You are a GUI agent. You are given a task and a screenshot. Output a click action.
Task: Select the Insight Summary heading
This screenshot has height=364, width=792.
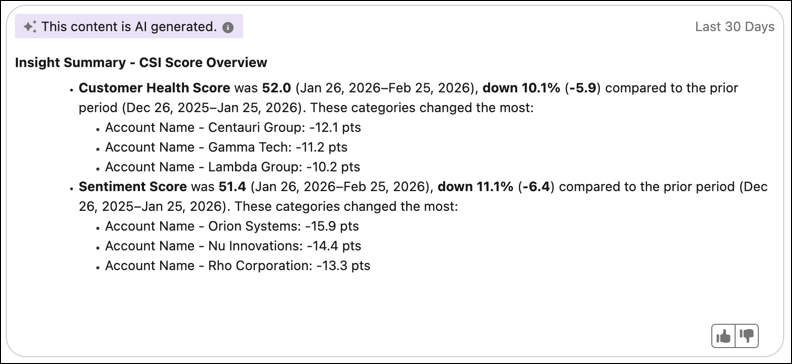tap(141, 63)
